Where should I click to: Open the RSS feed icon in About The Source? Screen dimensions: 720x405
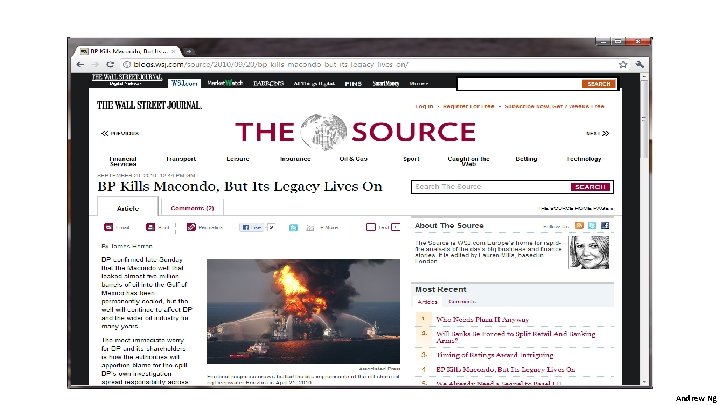(x=579, y=225)
